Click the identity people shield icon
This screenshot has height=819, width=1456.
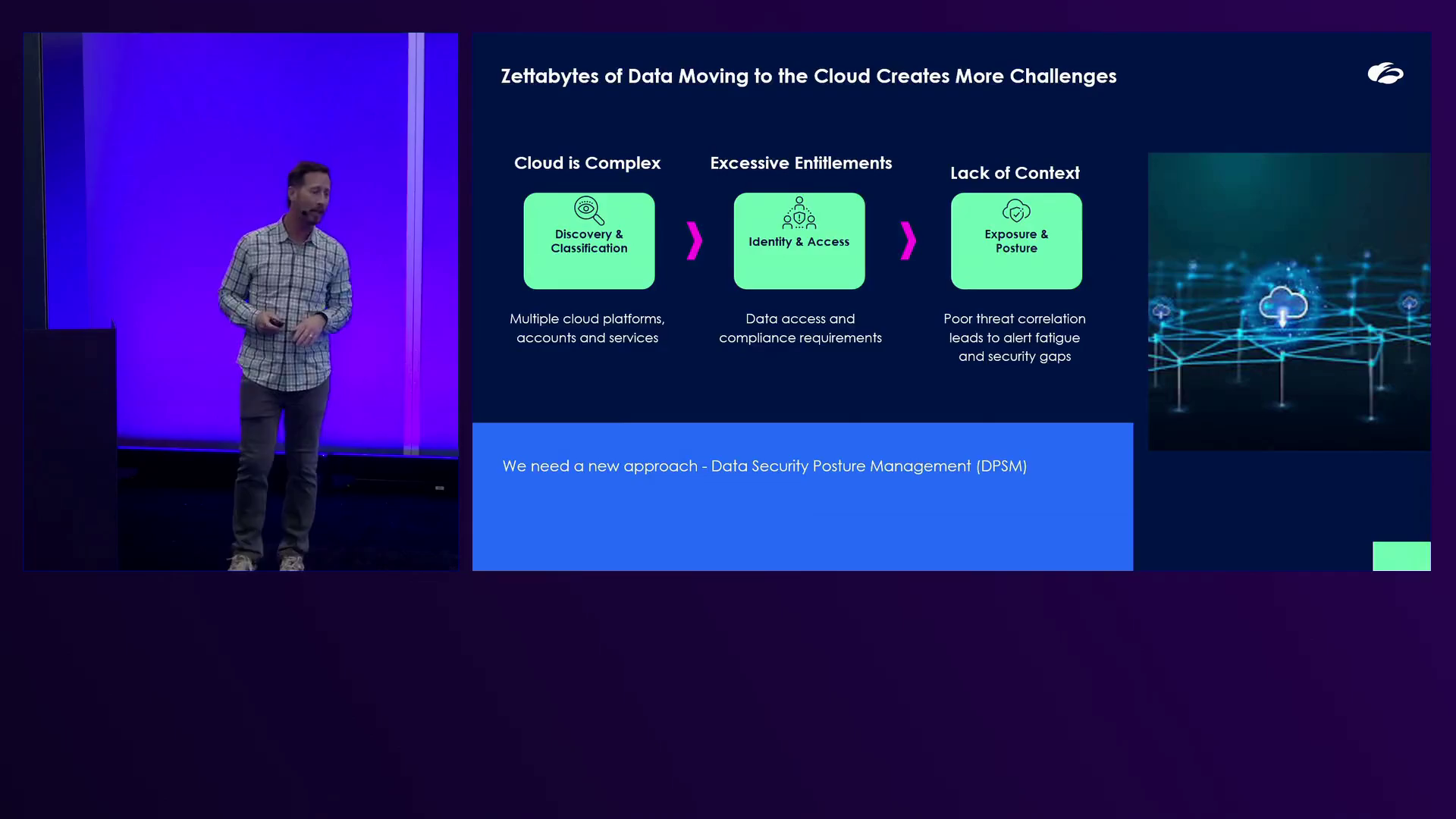799,213
